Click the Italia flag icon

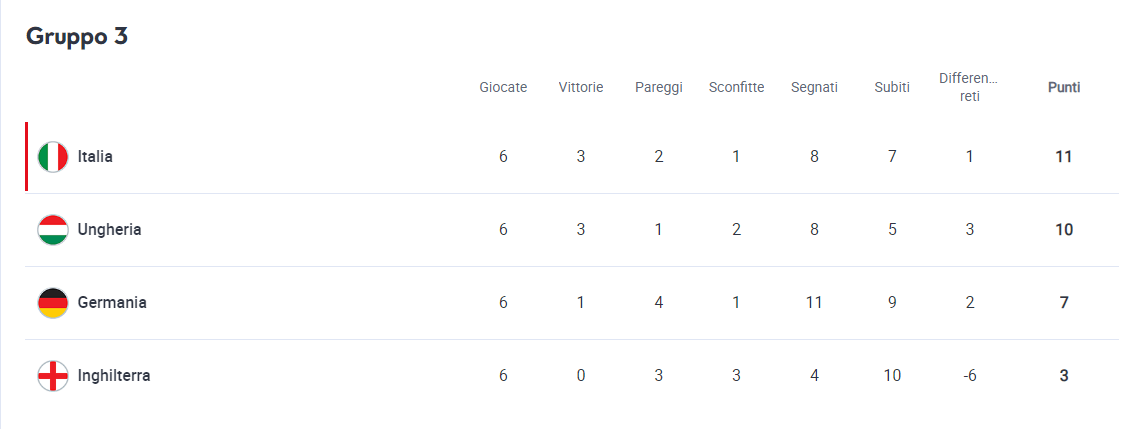52,157
